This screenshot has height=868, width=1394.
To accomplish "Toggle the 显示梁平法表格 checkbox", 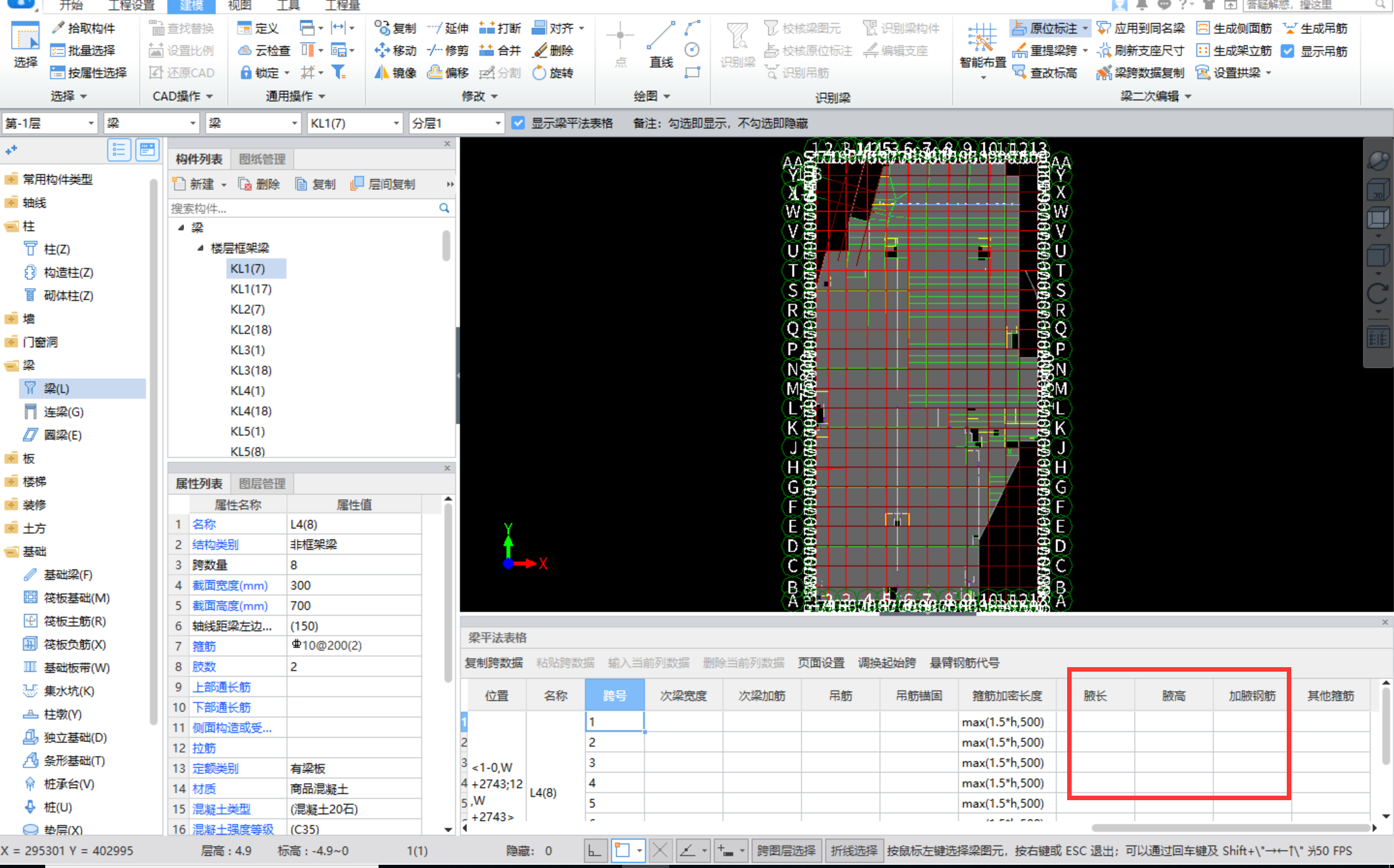I will 518,123.
